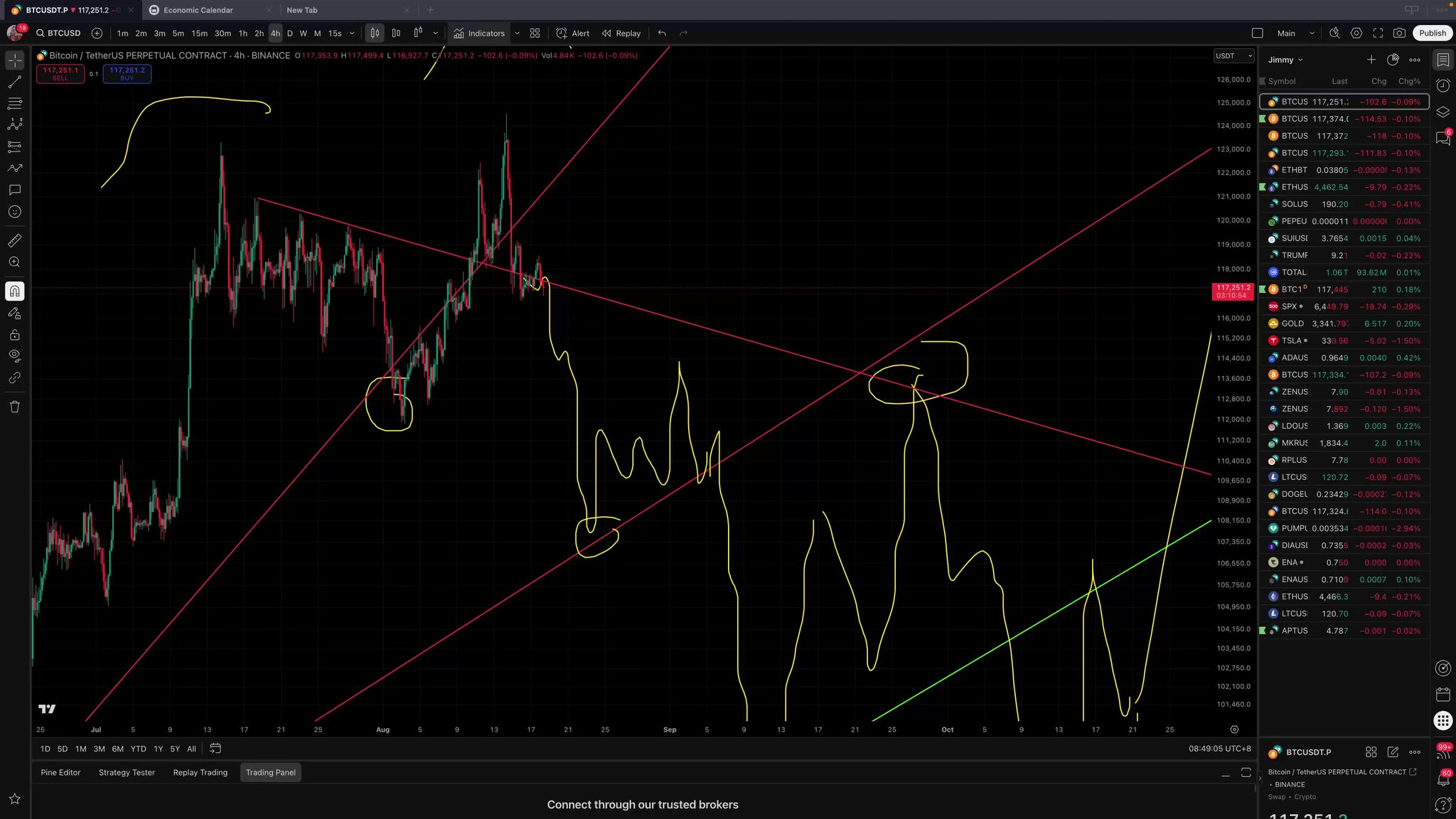
Task: Create a new Alert
Action: [x=572, y=33]
